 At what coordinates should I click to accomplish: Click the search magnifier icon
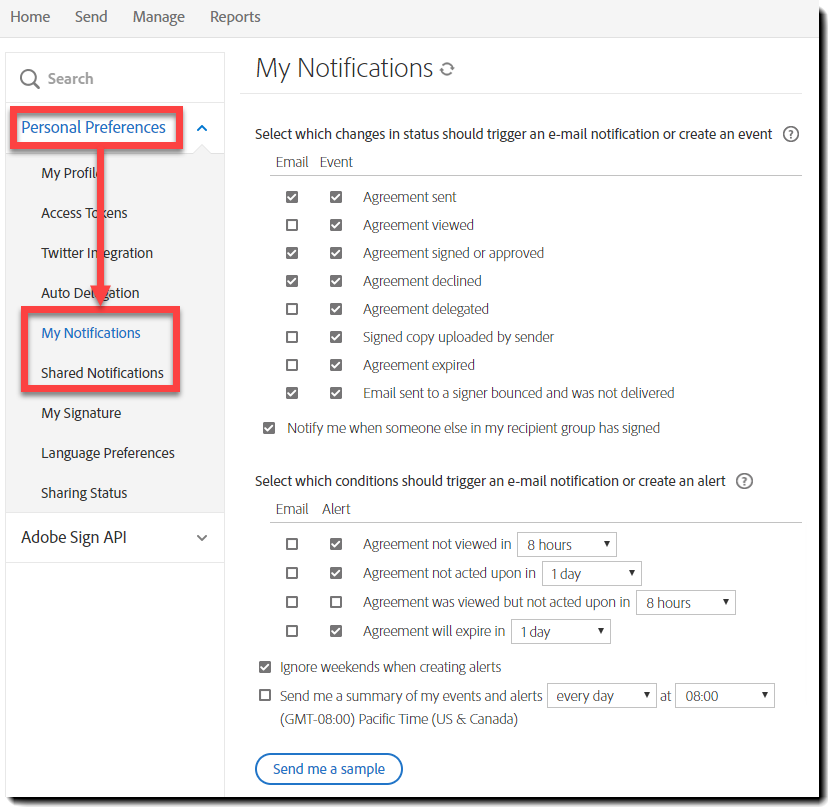[31, 78]
